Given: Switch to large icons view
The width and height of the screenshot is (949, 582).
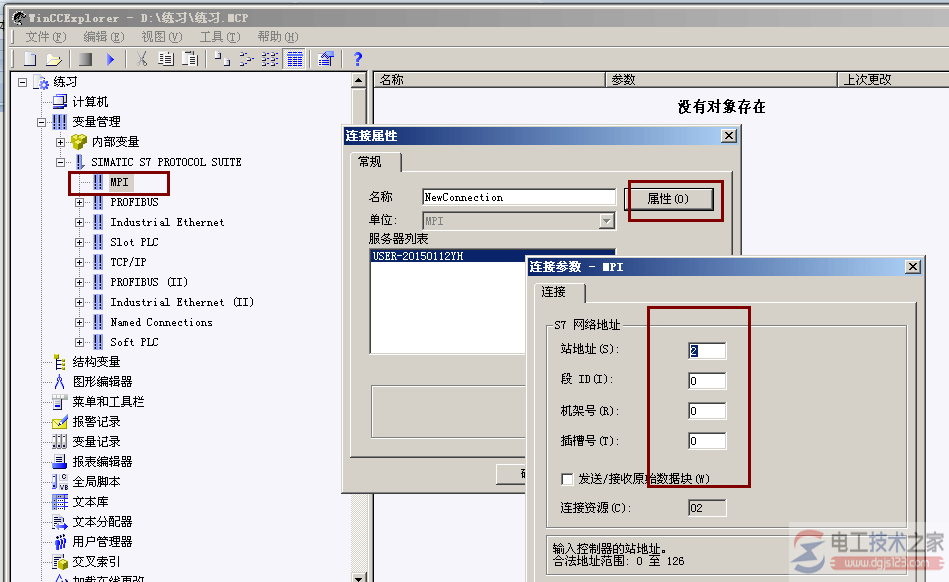Looking at the screenshot, I should tap(222, 59).
